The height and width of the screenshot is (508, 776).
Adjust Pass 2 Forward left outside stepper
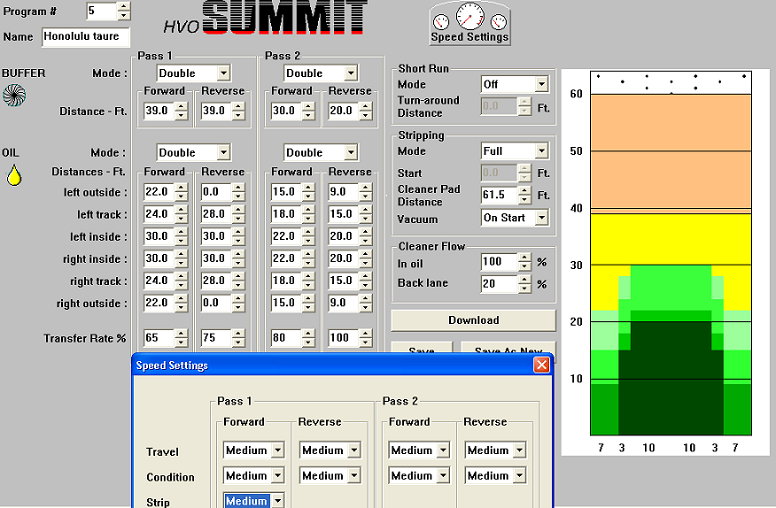[308, 192]
